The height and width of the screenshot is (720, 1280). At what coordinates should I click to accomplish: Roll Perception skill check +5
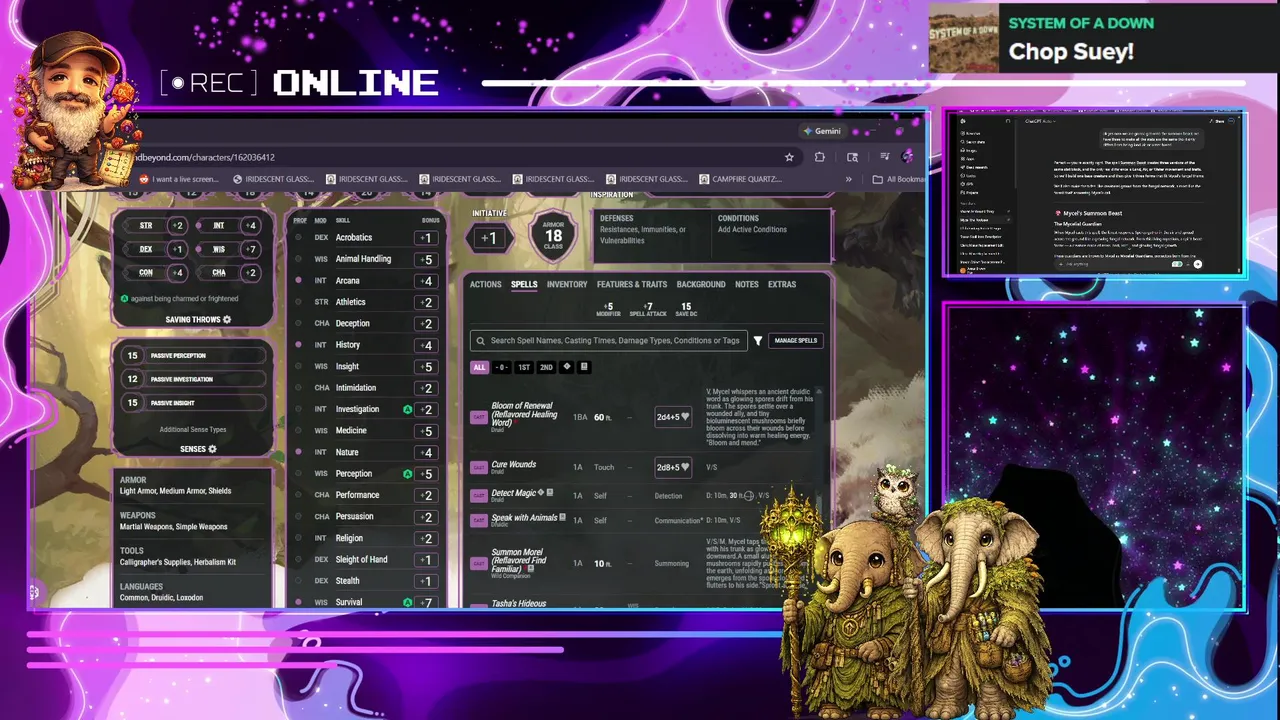tap(427, 474)
